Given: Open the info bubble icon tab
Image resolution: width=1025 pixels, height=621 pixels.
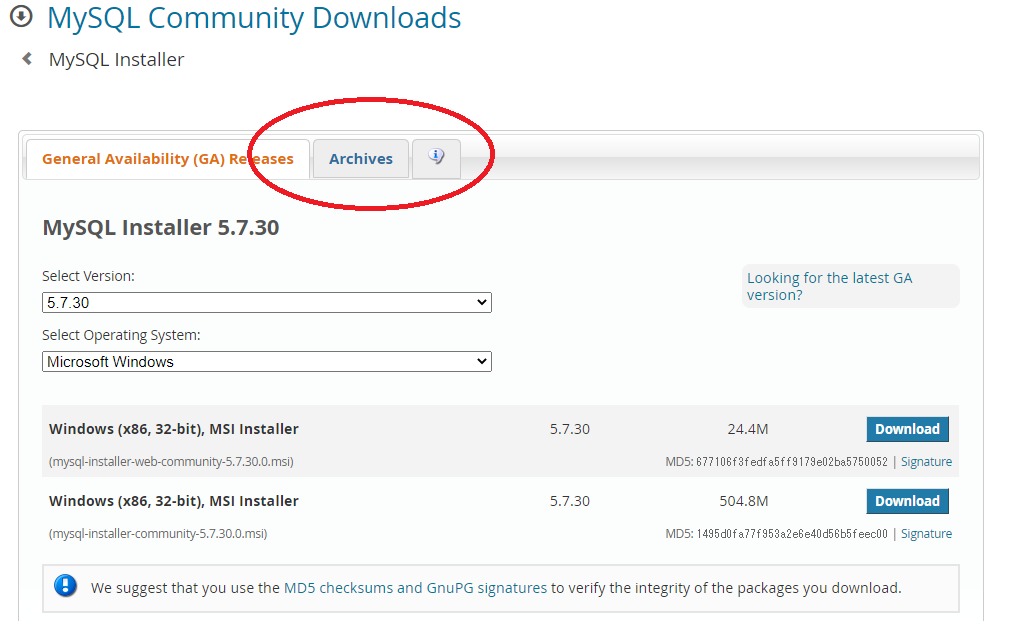Looking at the screenshot, I should [x=436, y=158].
